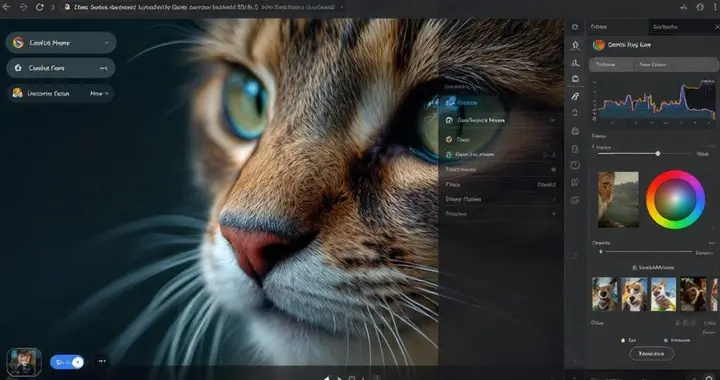Open the portrait thumbnail in the bottom-left corner
Screen dimensions: 720x380
24,362
